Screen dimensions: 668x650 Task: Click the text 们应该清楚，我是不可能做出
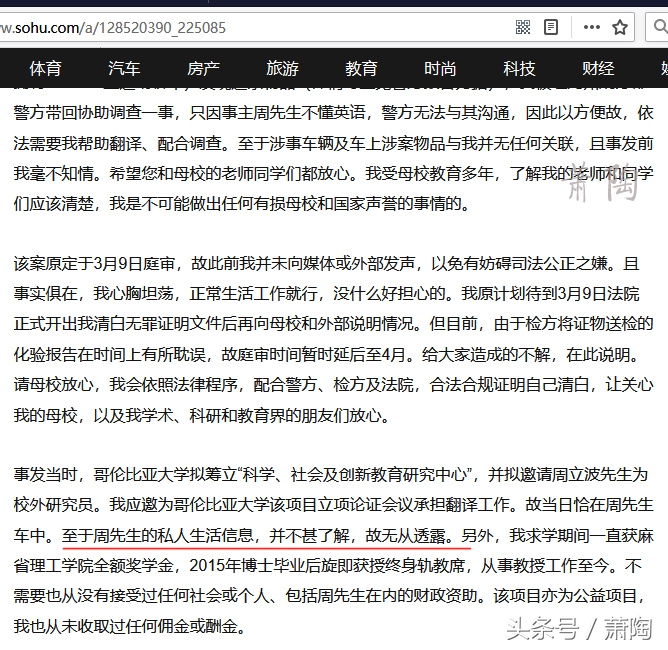coord(117,204)
